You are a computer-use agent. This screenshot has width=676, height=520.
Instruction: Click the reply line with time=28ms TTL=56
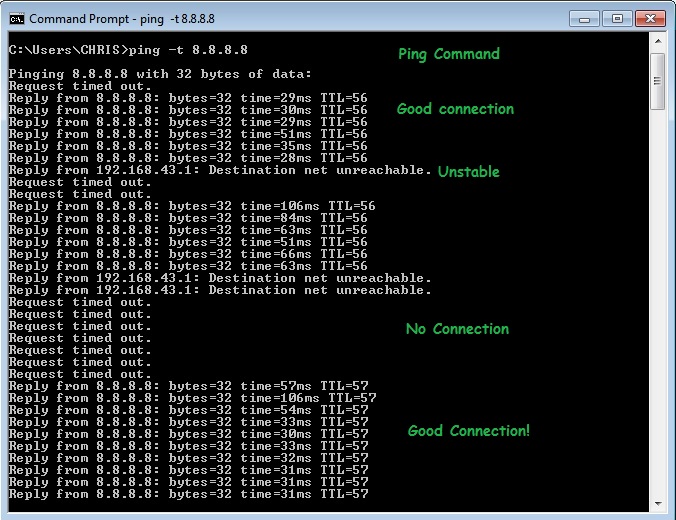[x=188, y=158]
